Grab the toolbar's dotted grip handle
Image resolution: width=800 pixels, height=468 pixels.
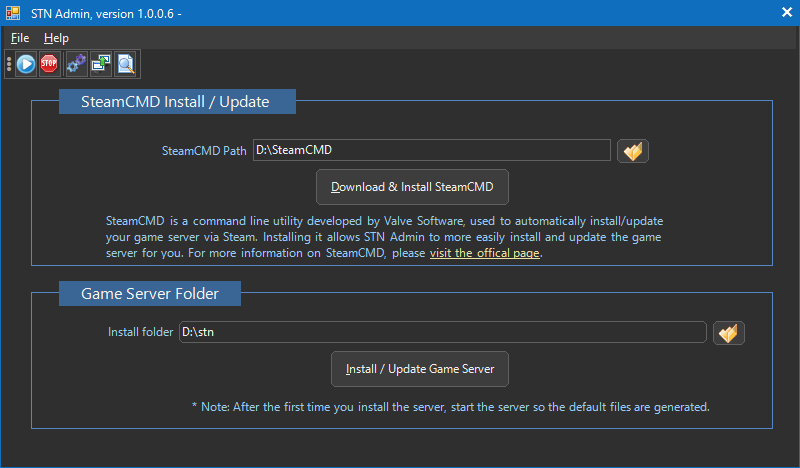(9, 64)
